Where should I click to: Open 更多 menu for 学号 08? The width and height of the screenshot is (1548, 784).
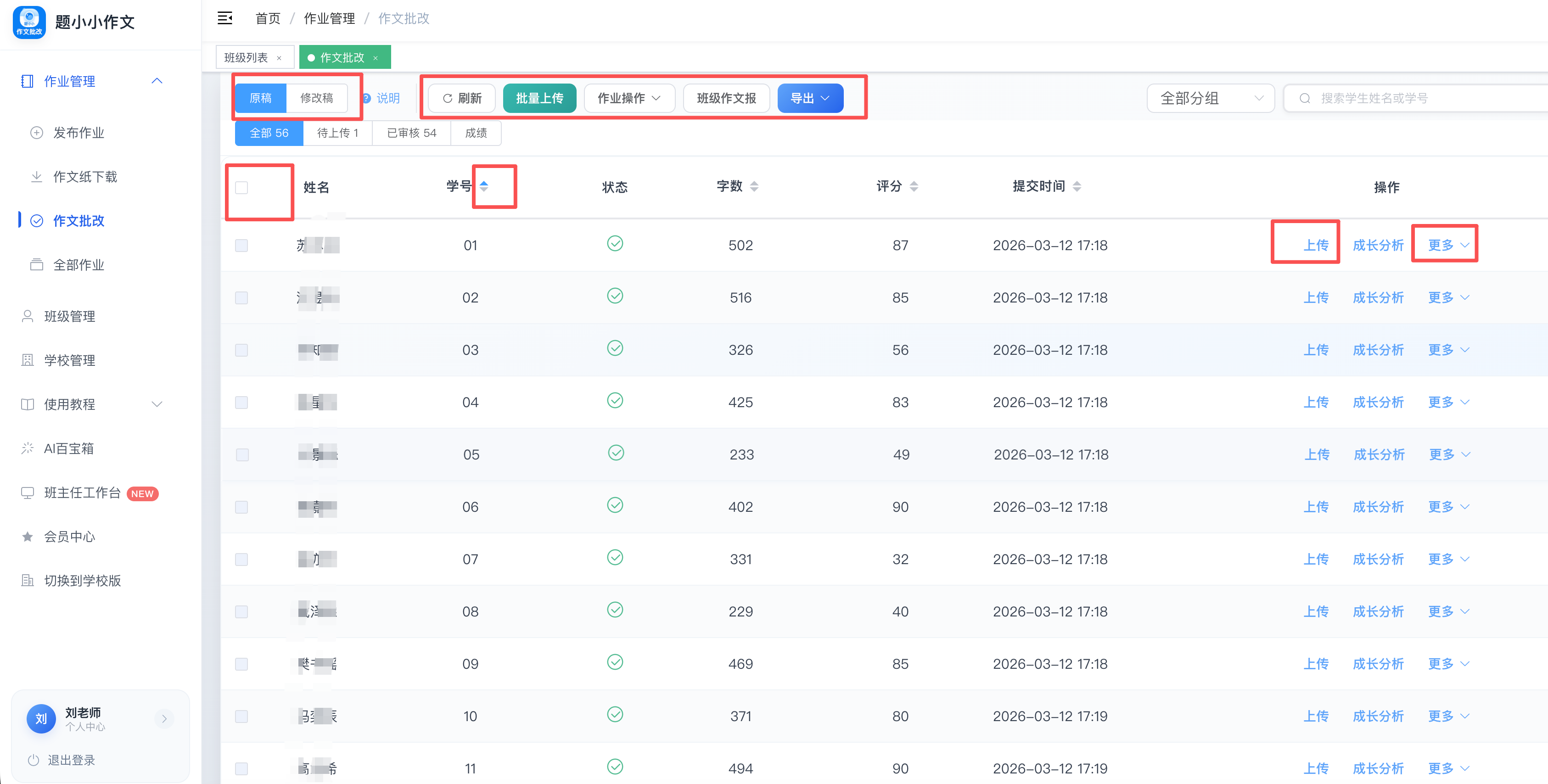point(1448,611)
